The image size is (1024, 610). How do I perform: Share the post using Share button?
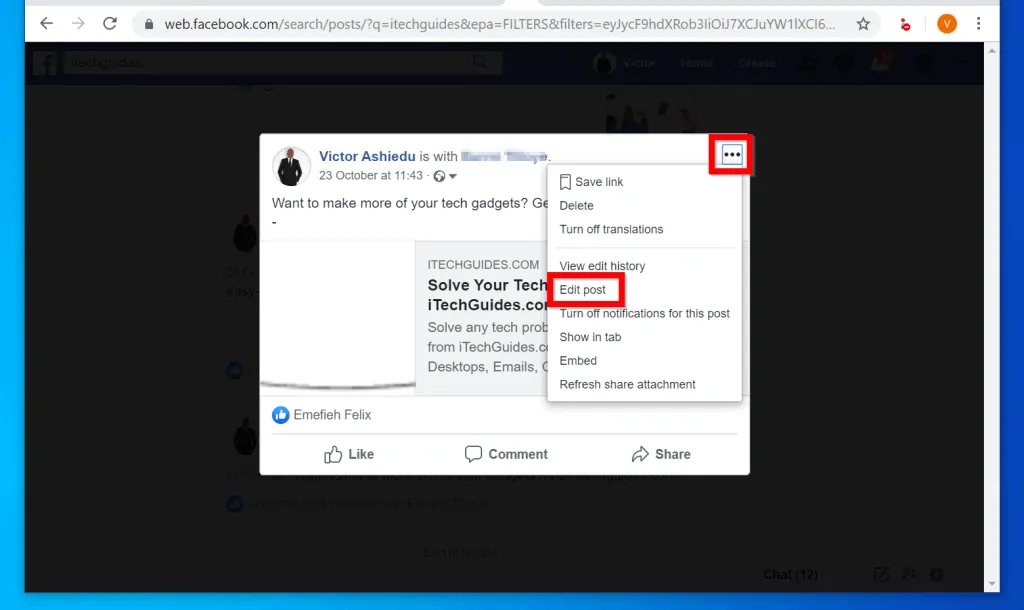pyautogui.click(x=661, y=454)
